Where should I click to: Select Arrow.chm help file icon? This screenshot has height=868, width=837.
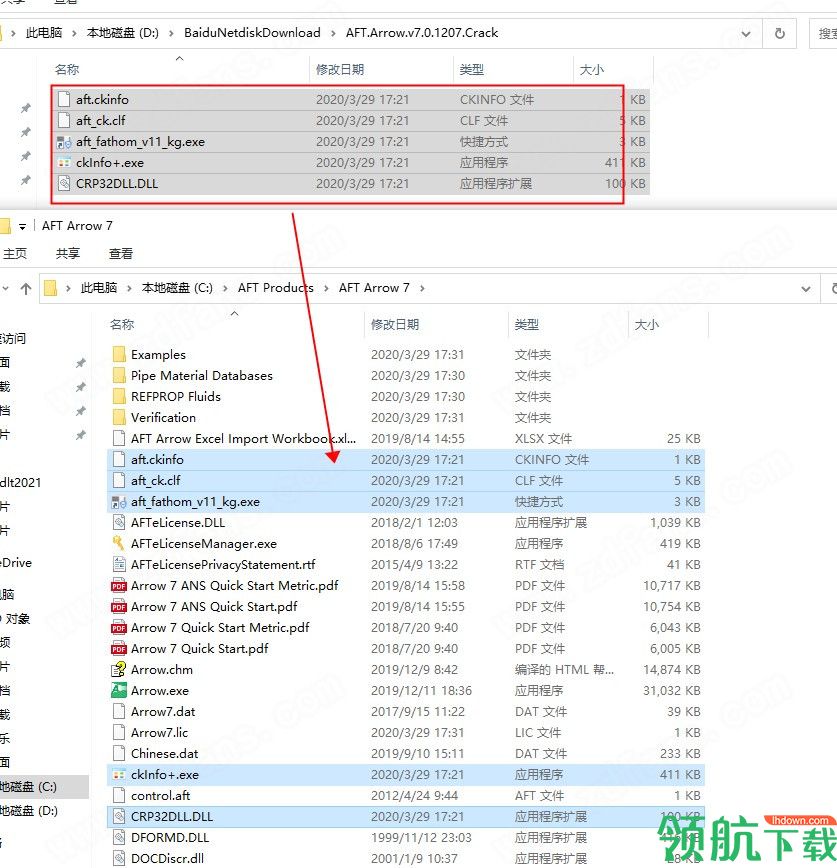[x=119, y=670]
